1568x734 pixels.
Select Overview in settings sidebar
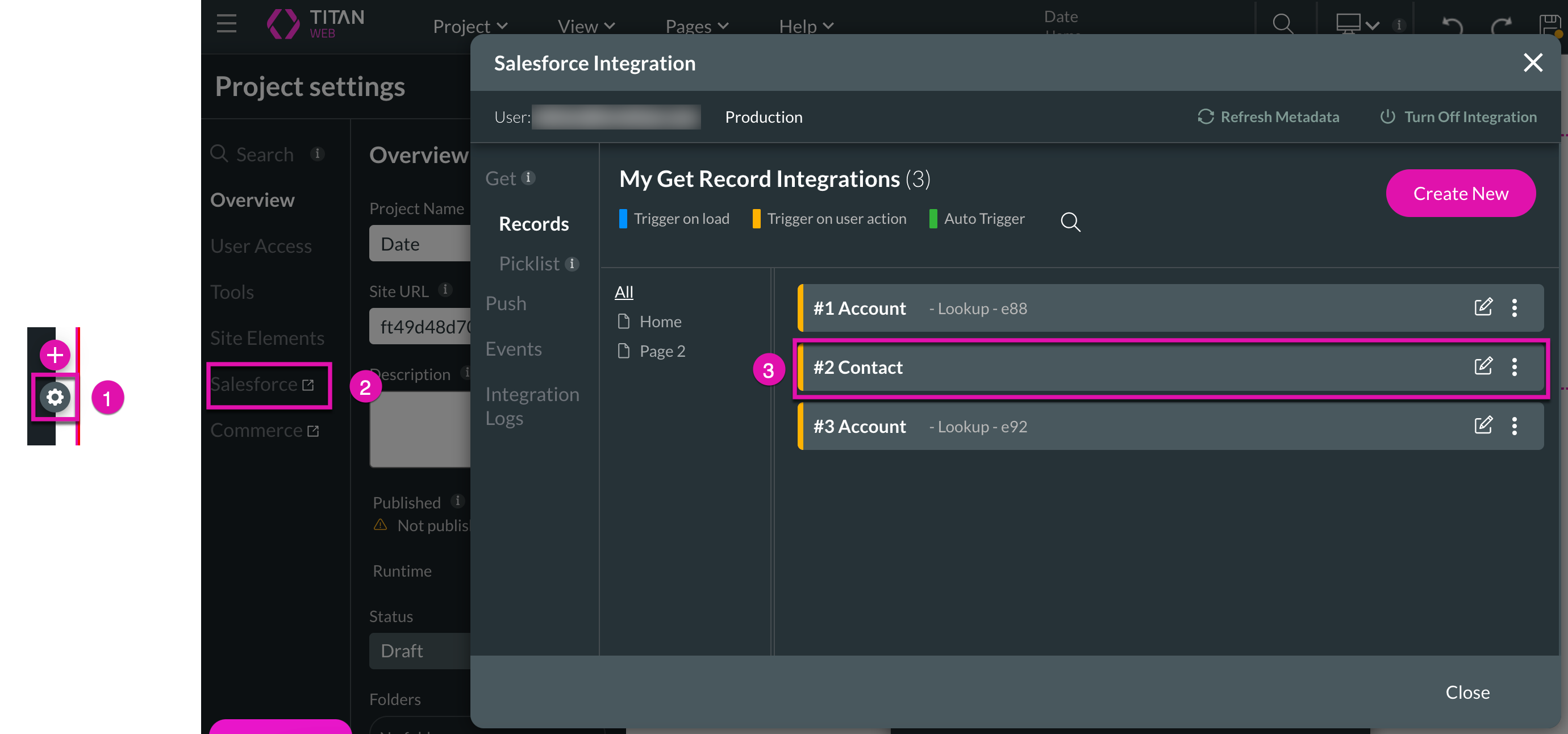coord(252,199)
